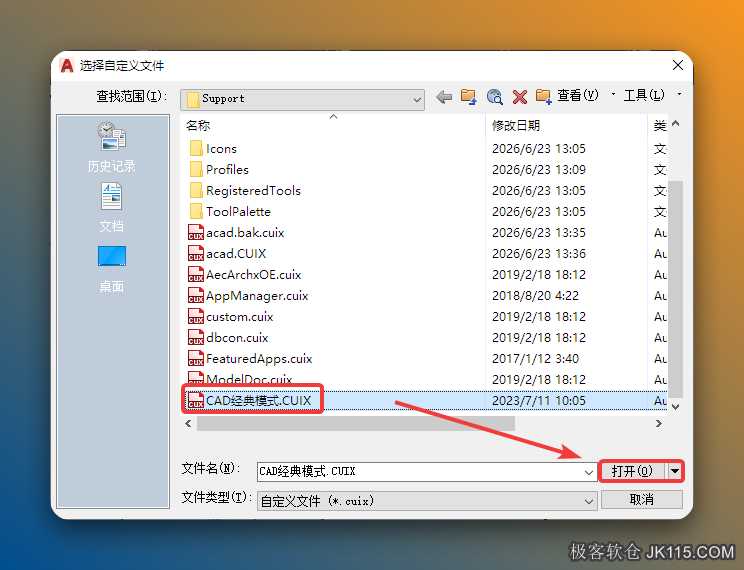
Task: Click the vertical scrollbar thumb
Action: 676,289
